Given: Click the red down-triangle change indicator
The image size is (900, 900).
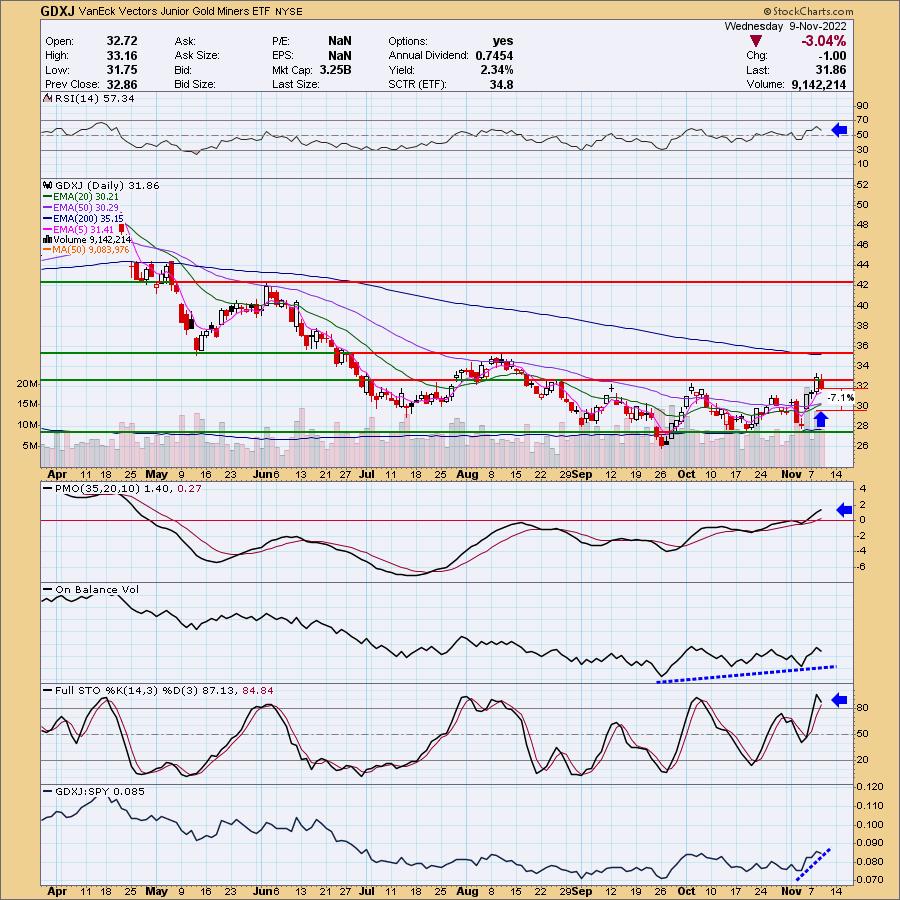Looking at the screenshot, I should (756, 41).
